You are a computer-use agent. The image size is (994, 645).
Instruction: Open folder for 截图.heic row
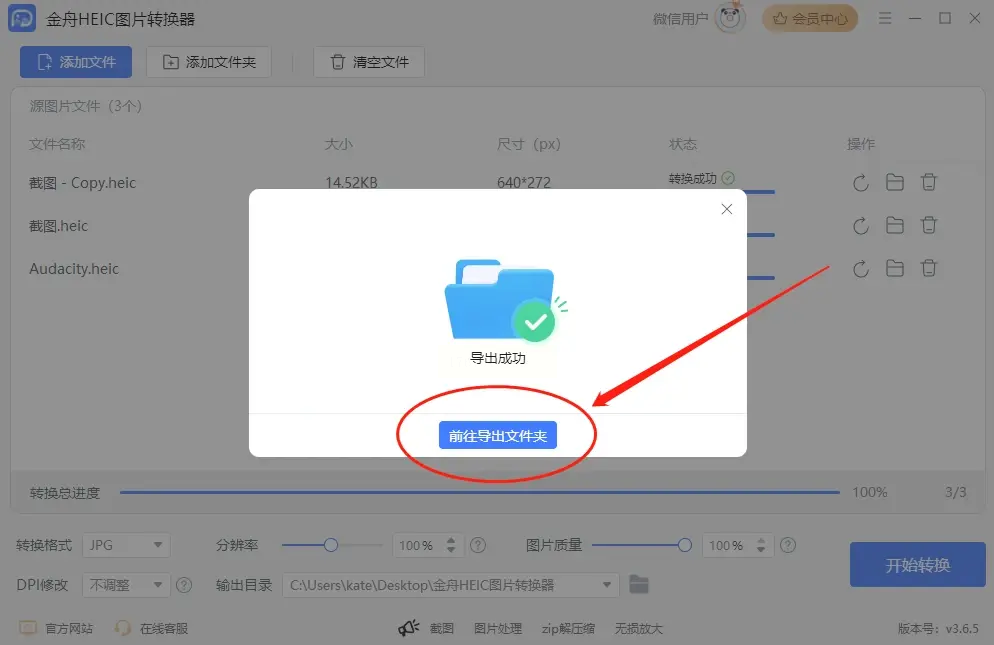tap(894, 225)
